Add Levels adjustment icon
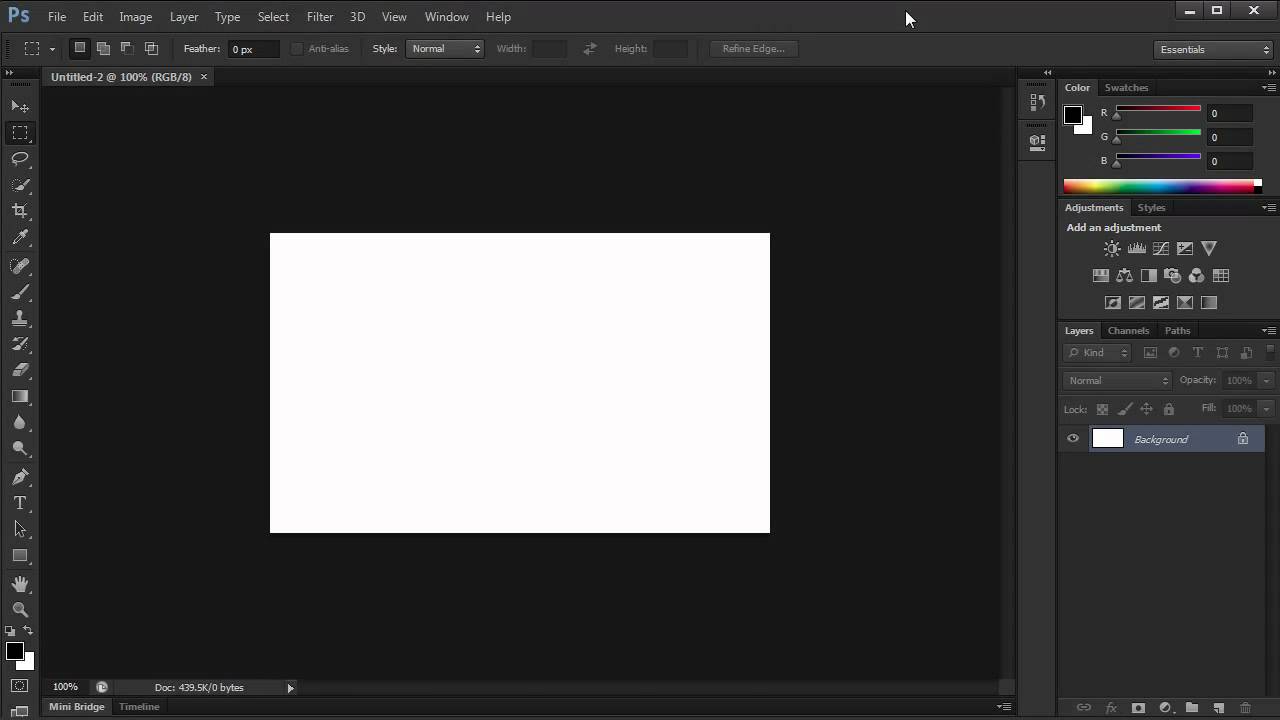This screenshot has width=1280, height=720. [1136, 248]
